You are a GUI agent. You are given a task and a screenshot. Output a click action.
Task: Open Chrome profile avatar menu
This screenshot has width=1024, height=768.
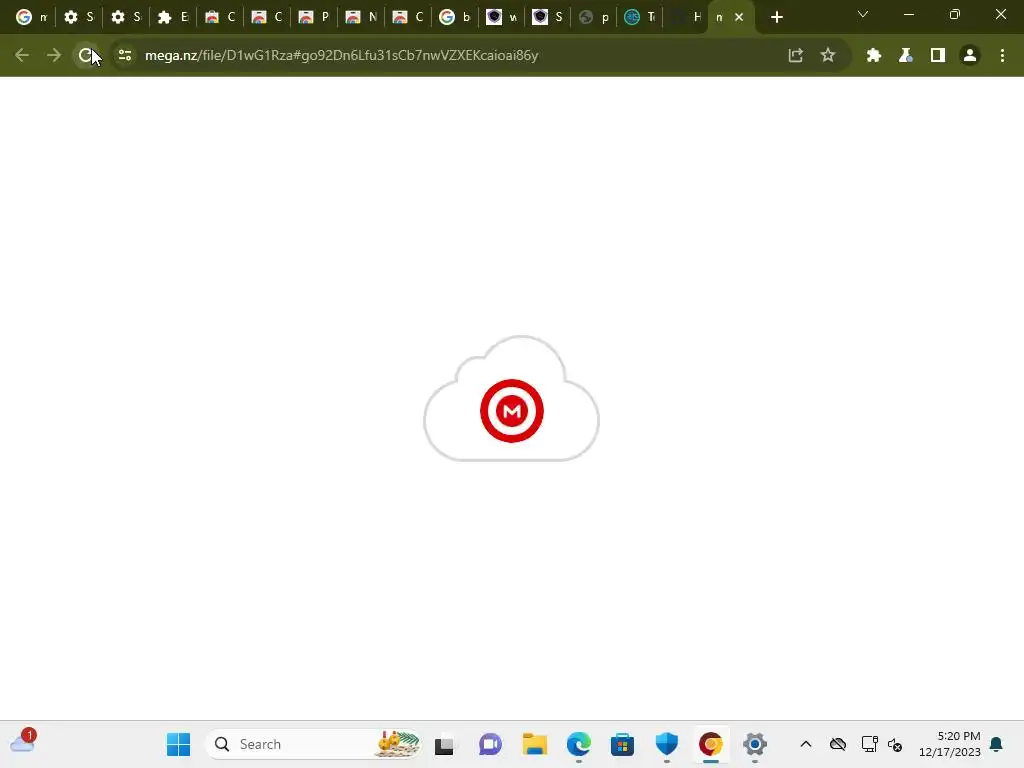(970, 56)
